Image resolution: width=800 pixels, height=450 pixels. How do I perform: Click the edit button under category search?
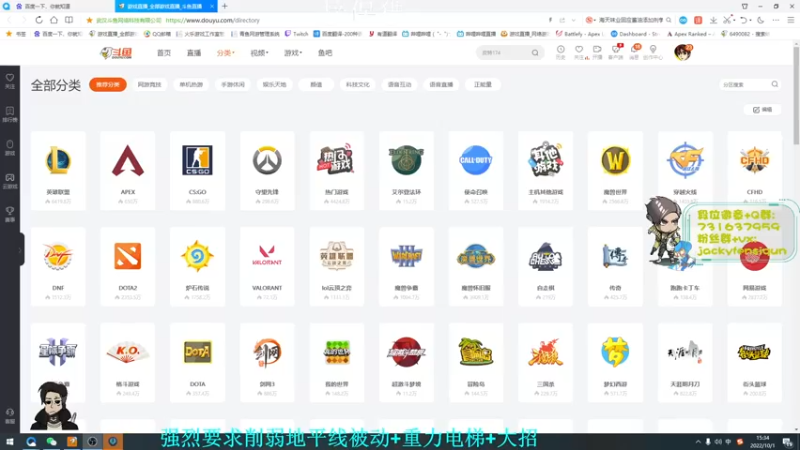tap(763, 110)
